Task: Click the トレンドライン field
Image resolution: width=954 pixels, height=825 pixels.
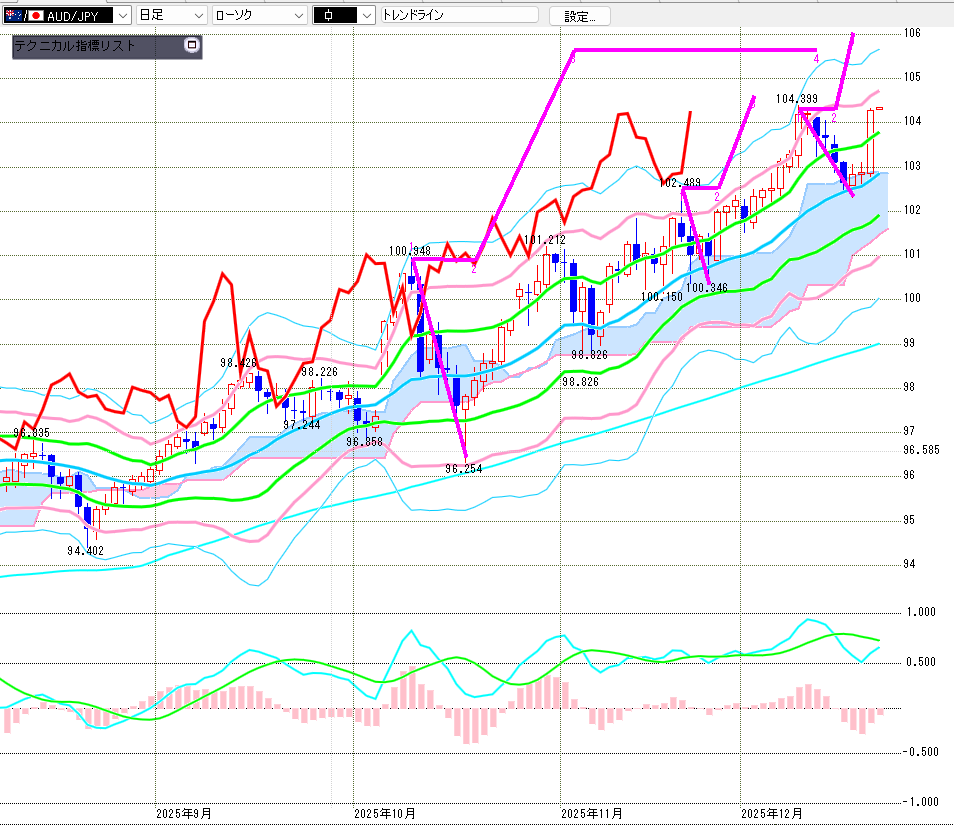Action: (x=458, y=16)
